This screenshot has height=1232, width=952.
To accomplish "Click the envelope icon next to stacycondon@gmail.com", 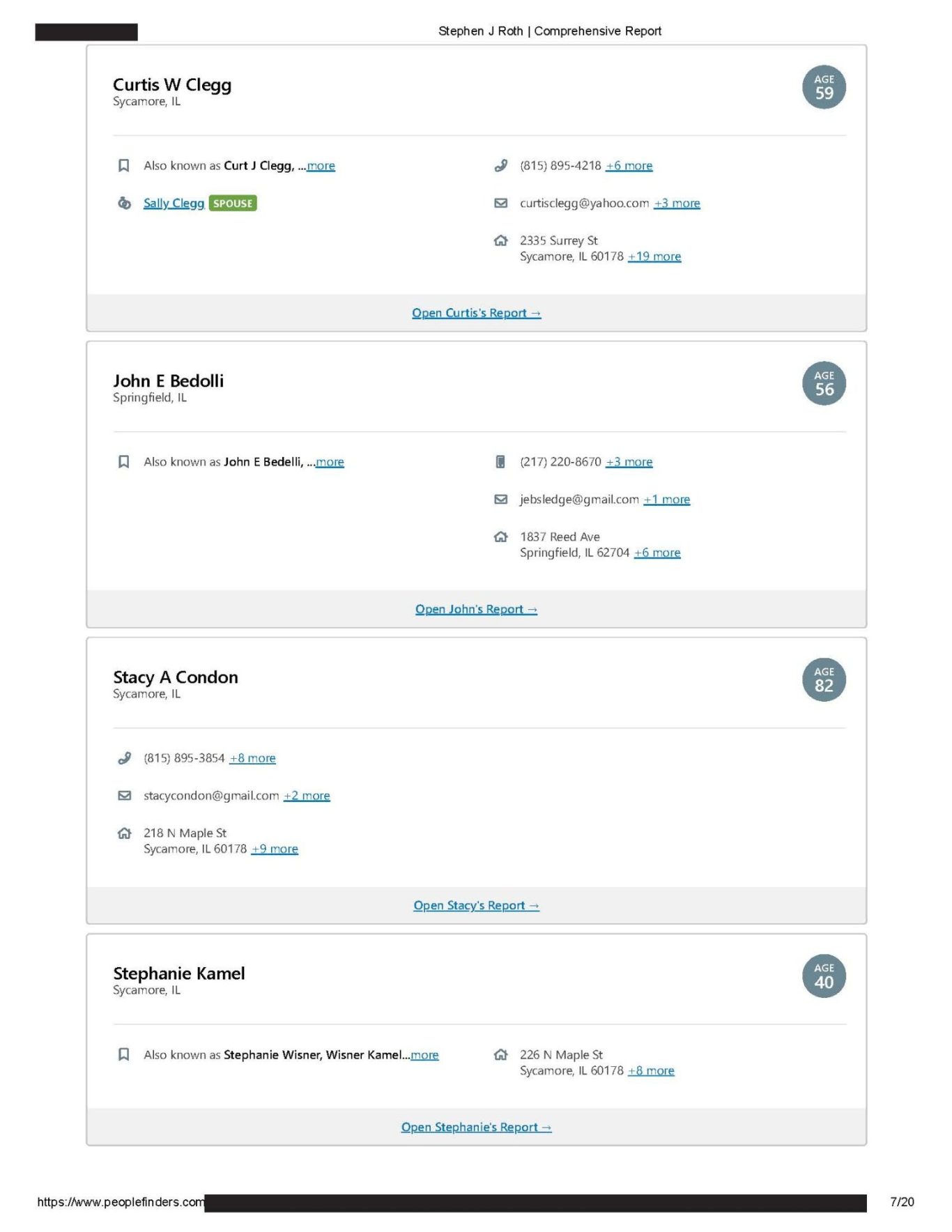I will click(124, 796).
